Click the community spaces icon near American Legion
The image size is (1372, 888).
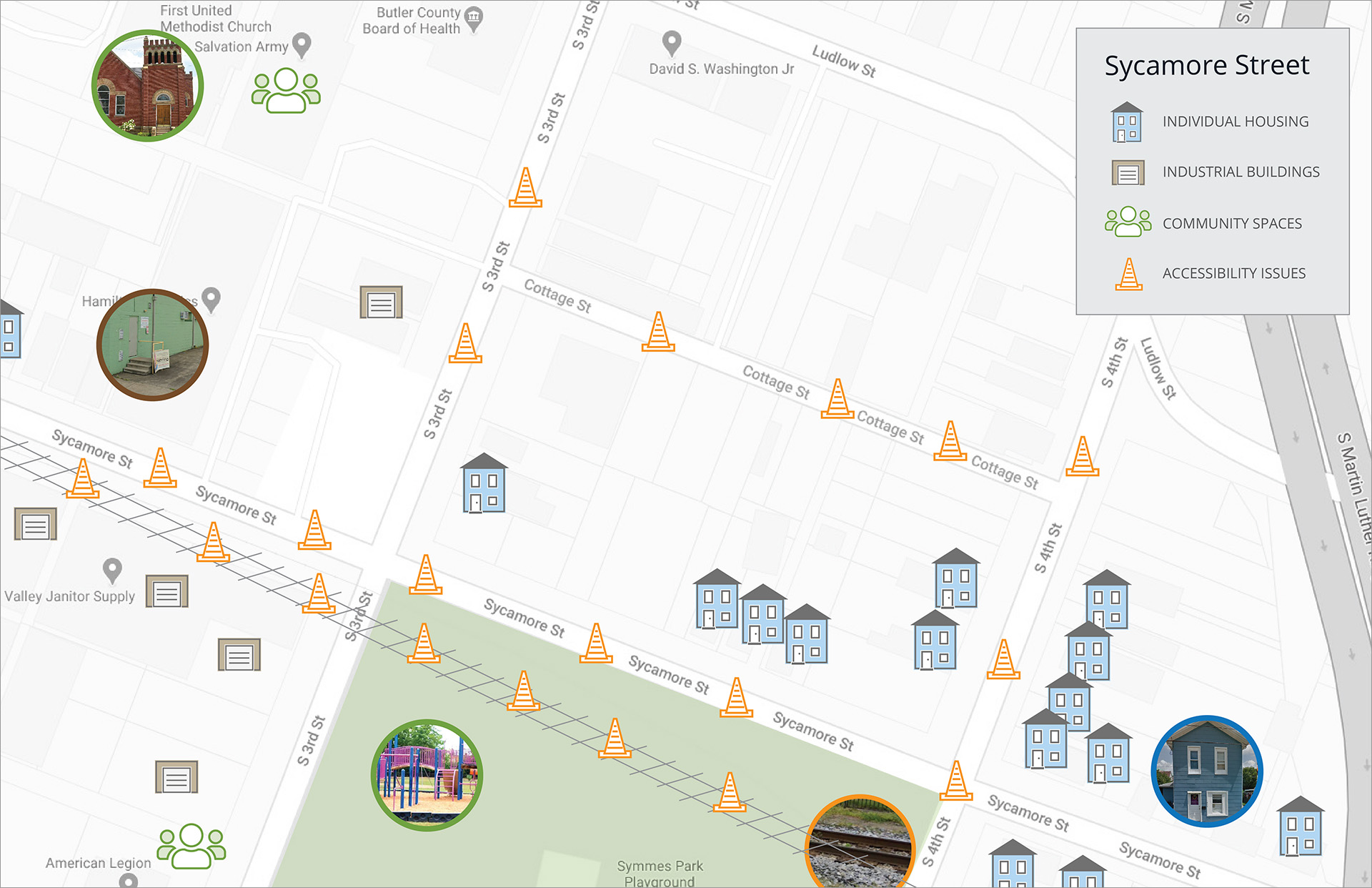(192, 847)
